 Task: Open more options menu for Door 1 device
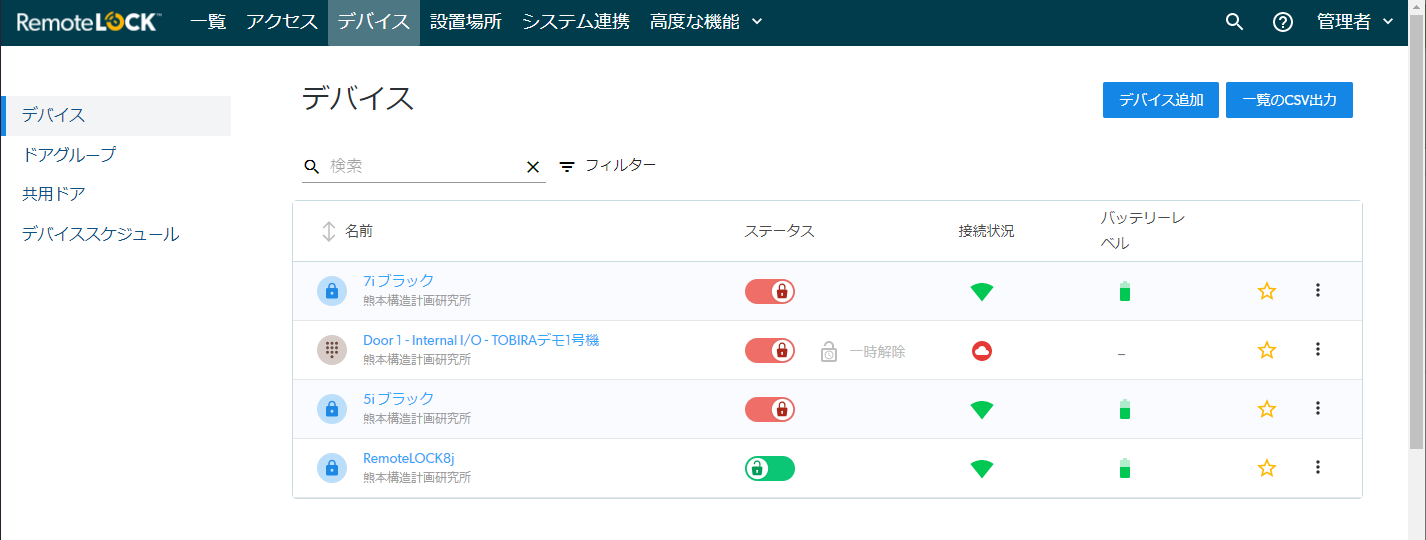[x=1318, y=349]
